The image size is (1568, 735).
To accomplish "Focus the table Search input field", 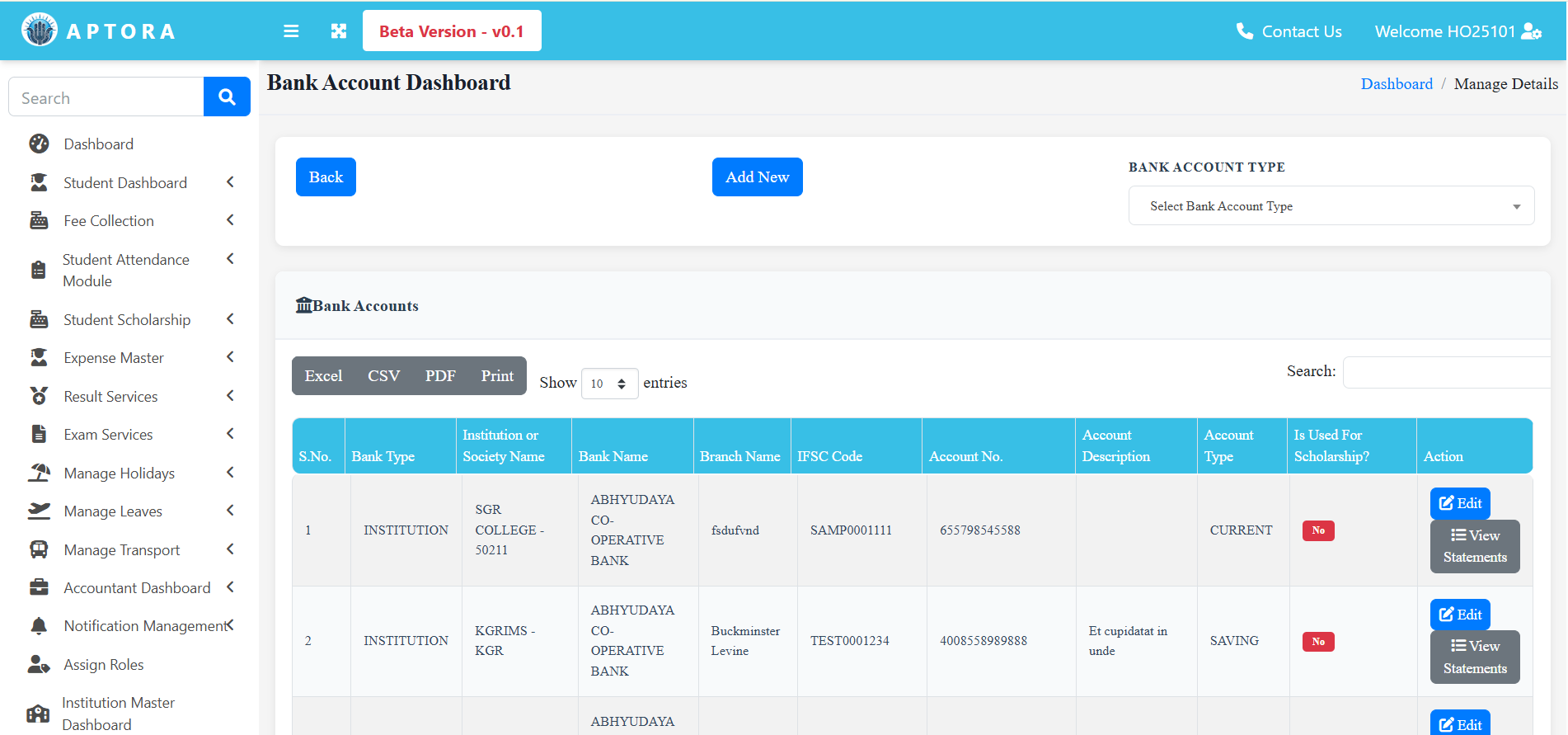I will (x=1447, y=372).
